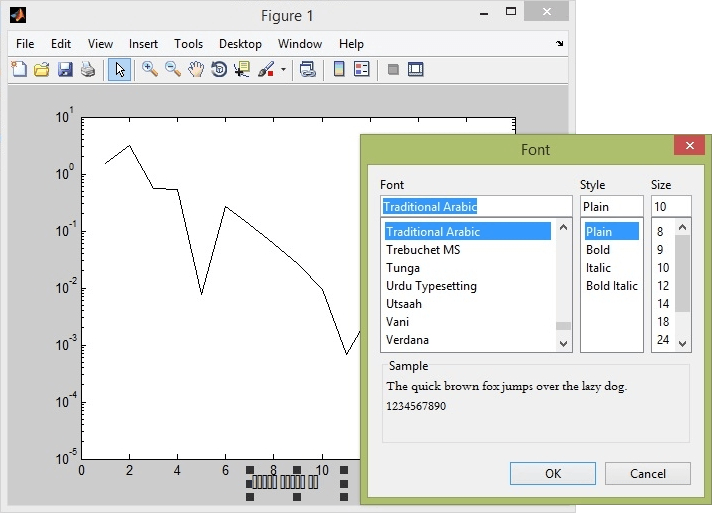Save the figure with the floppy icon
This screenshot has width=712, height=513.
(65, 69)
